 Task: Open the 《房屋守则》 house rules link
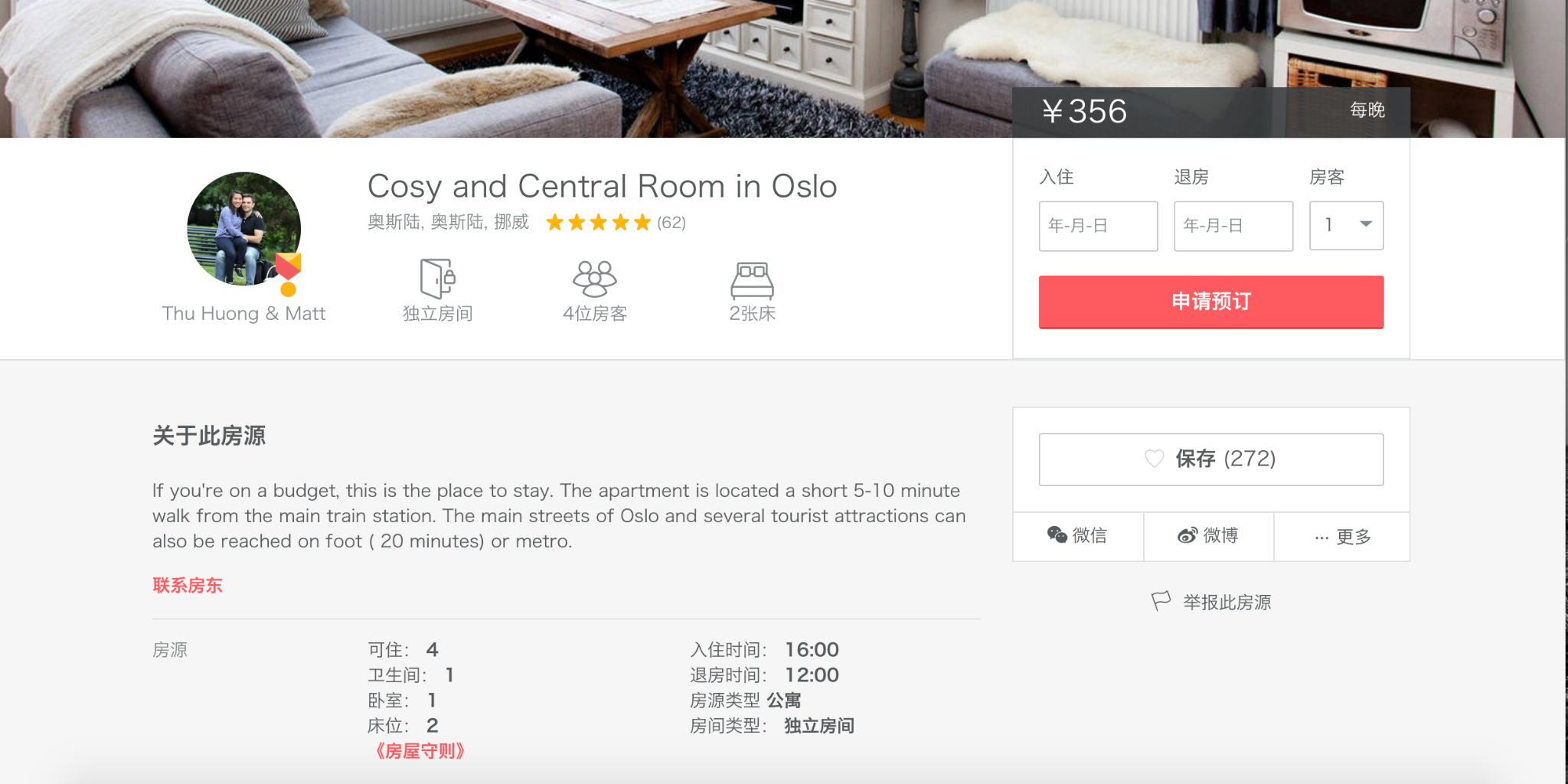coord(420,751)
